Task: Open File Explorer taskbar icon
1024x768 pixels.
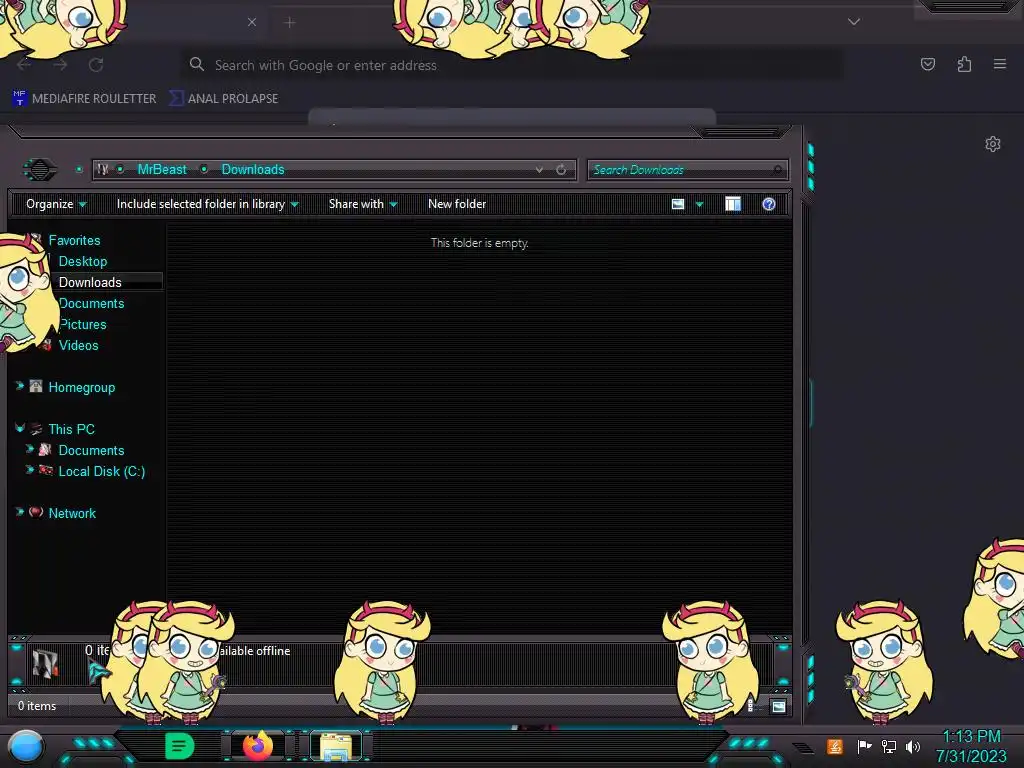Action: [336, 746]
